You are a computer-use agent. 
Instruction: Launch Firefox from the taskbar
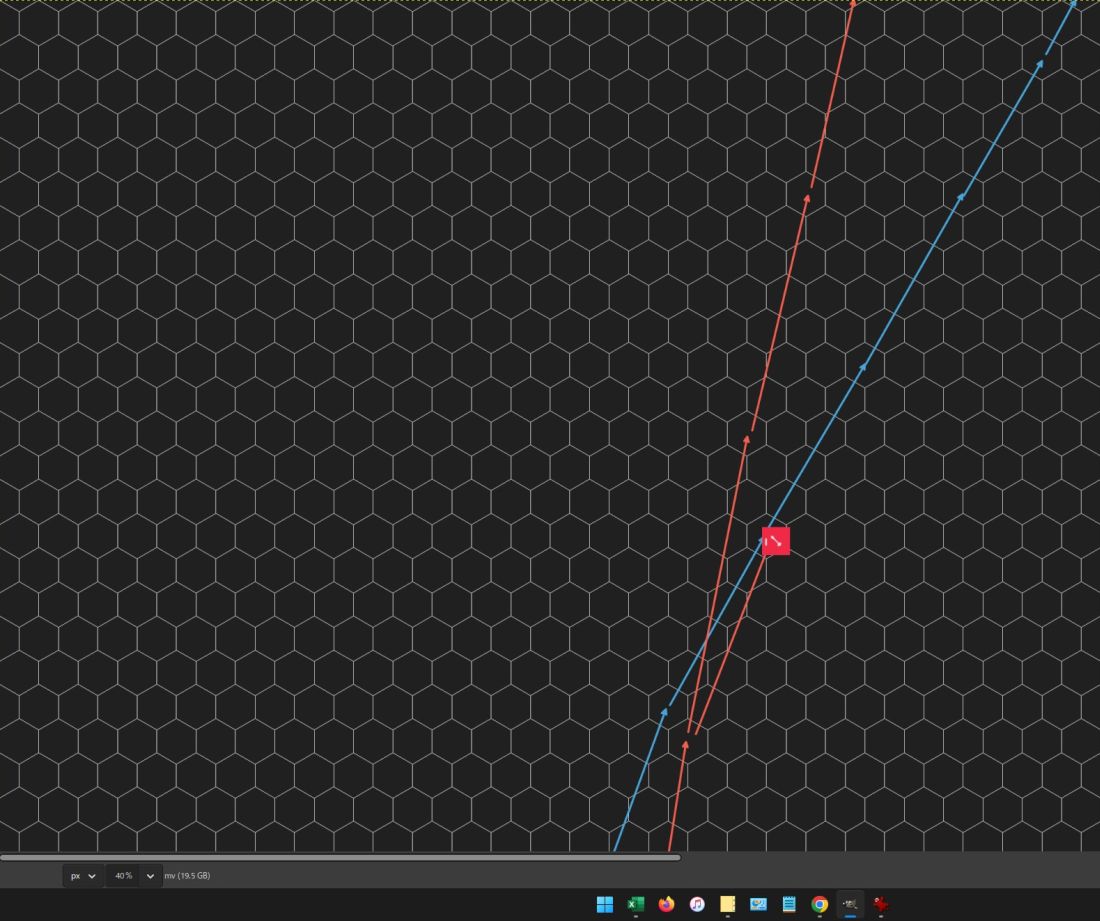666,904
